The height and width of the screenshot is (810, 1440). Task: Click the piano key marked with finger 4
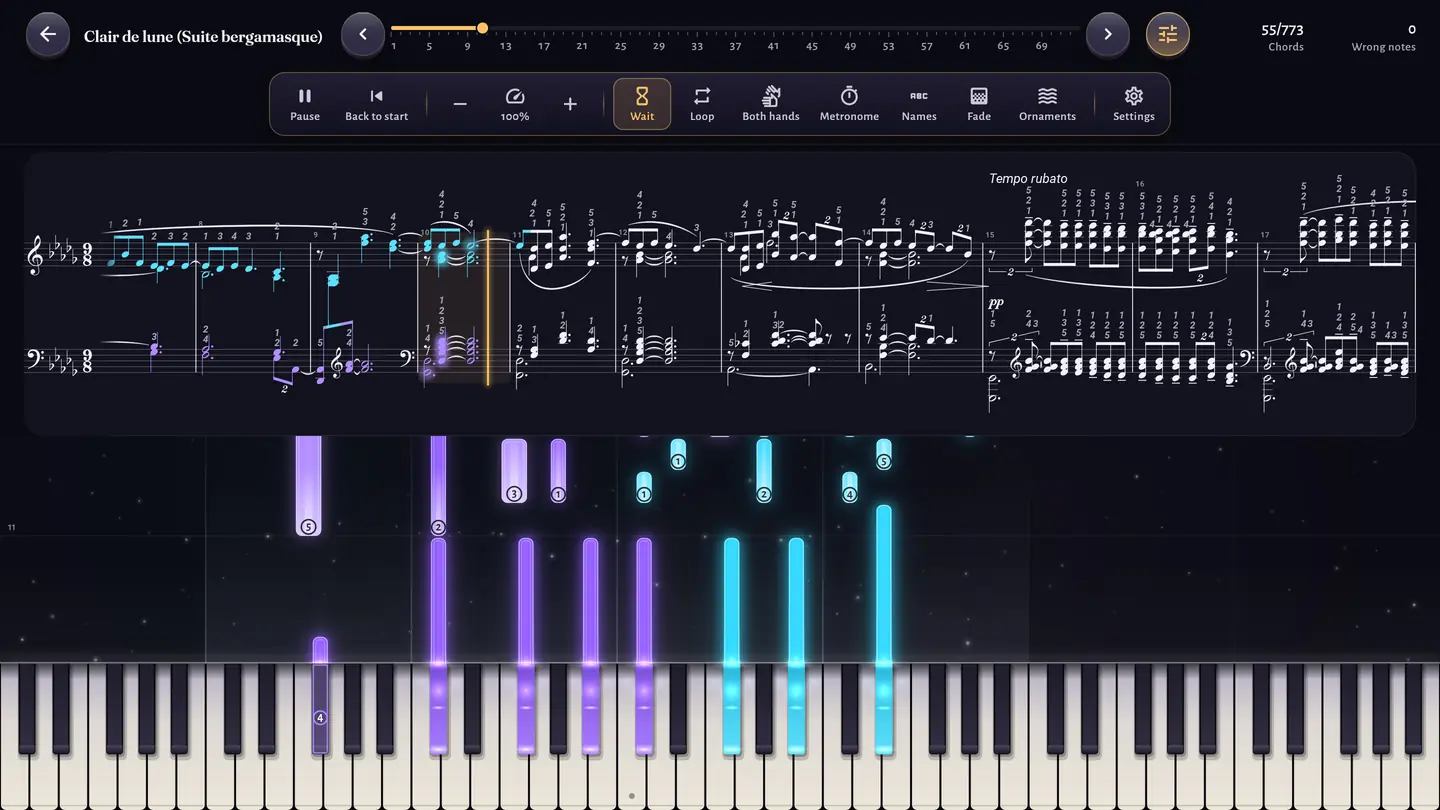tap(320, 709)
